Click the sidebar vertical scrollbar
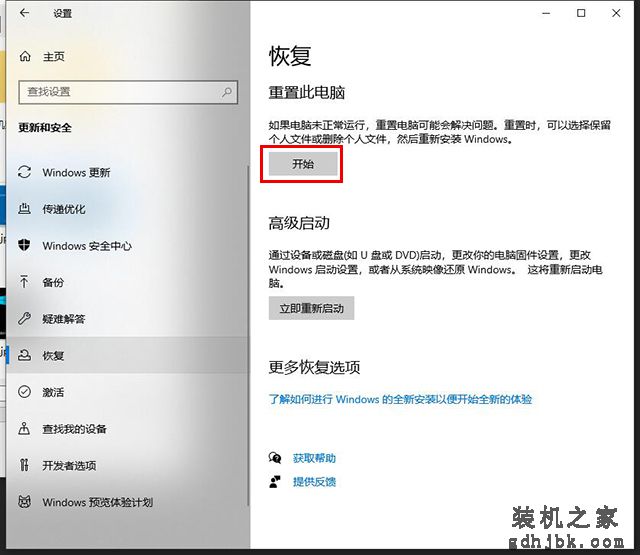This screenshot has width=640, height=555. coord(248,335)
